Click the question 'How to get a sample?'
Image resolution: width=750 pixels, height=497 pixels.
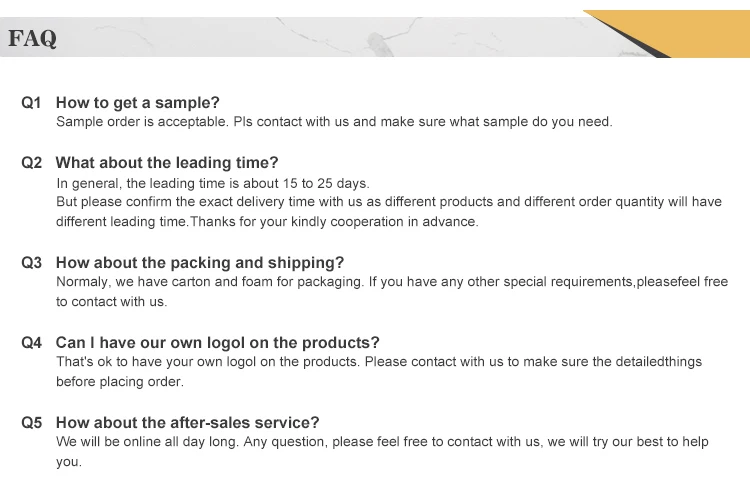click(137, 102)
